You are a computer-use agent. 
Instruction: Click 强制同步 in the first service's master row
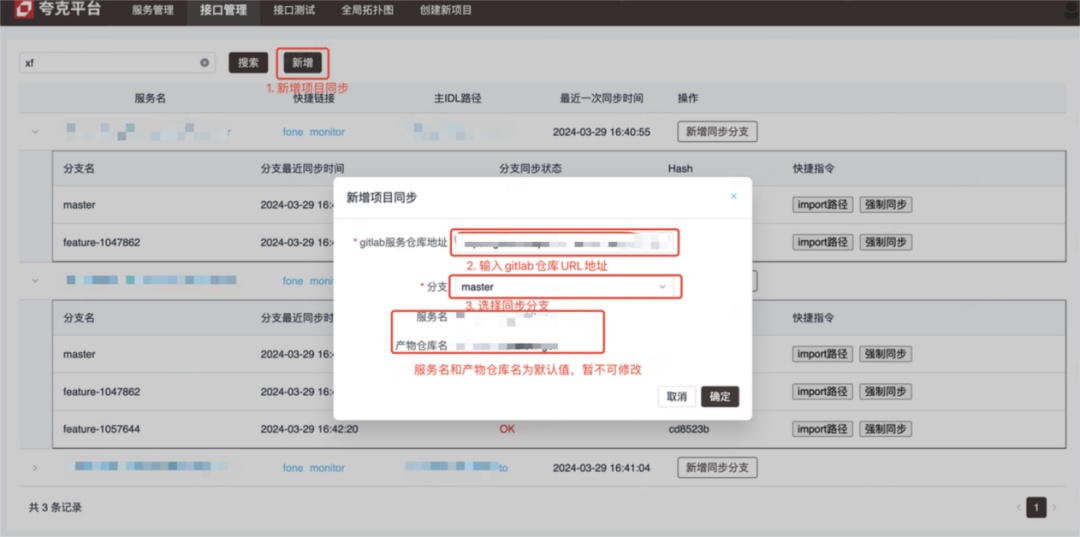[885, 204]
